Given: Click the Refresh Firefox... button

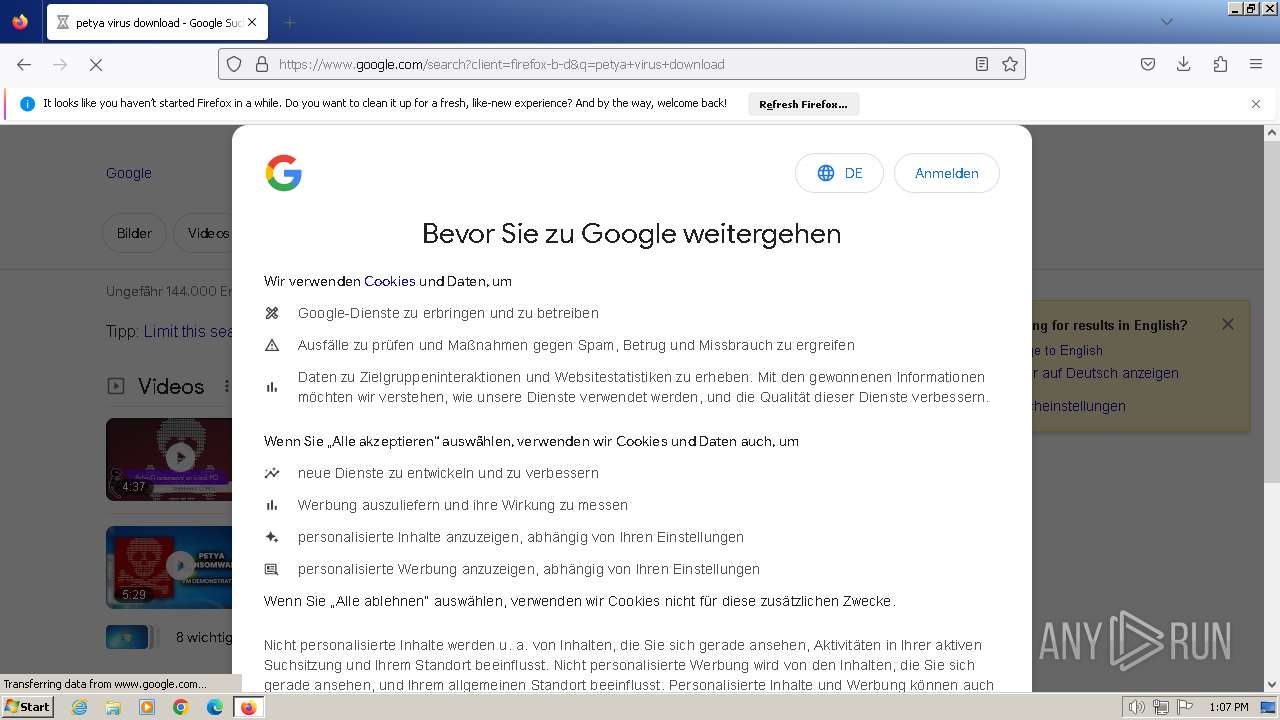Looking at the screenshot, I should click(803, 104).
